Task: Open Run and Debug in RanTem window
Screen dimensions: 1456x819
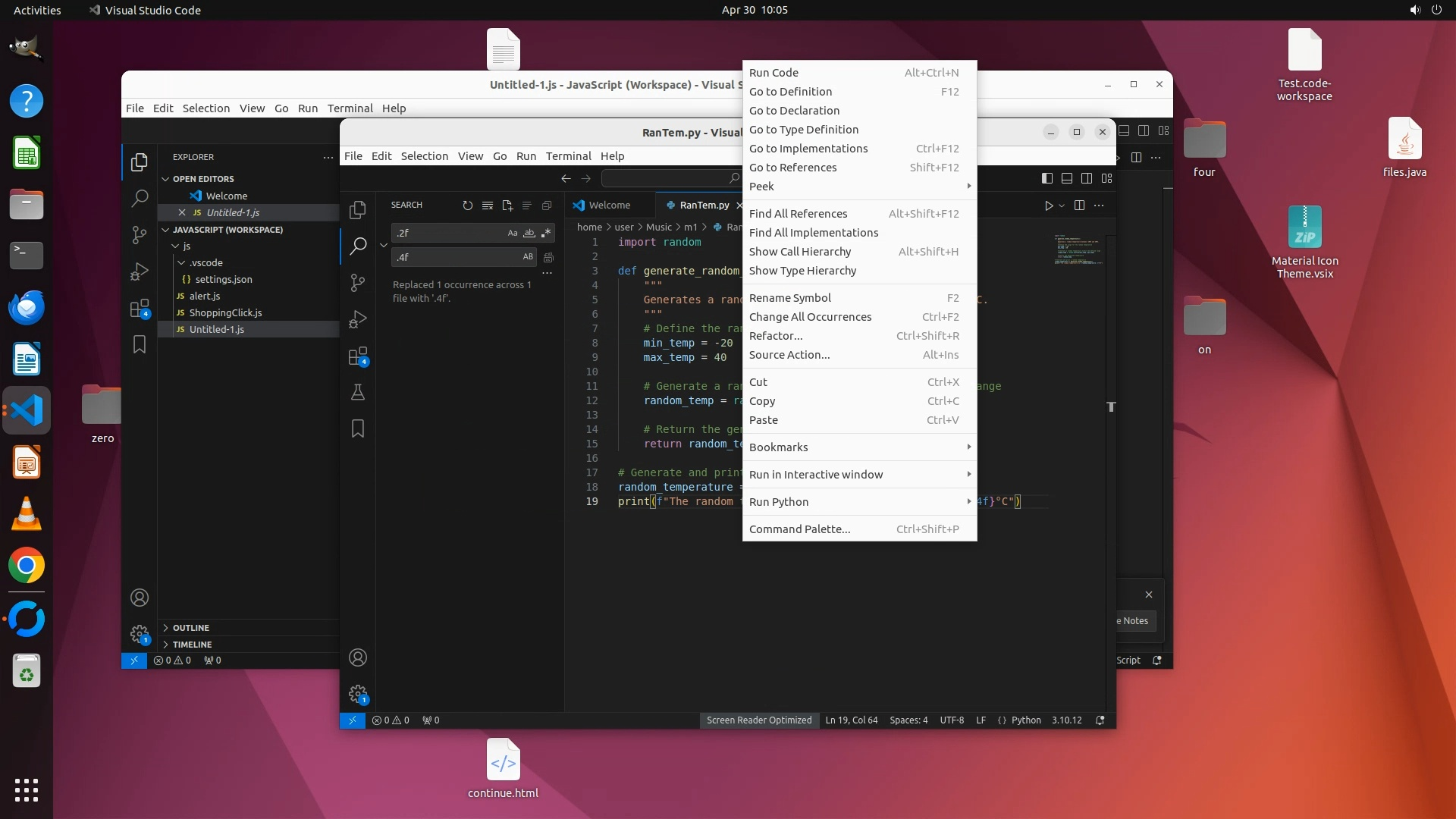Action: pyautogui.click(x=358, y=319)
